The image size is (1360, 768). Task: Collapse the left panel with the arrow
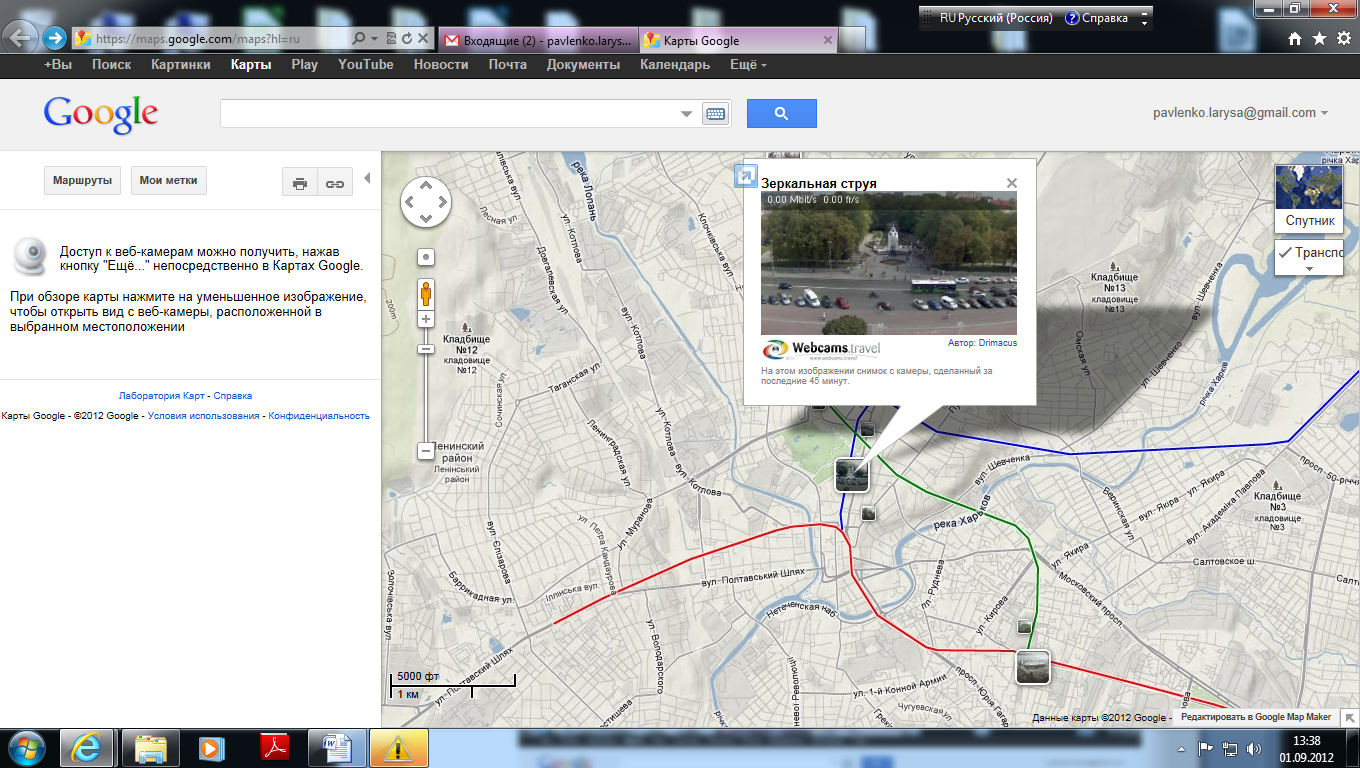point(367,178)
